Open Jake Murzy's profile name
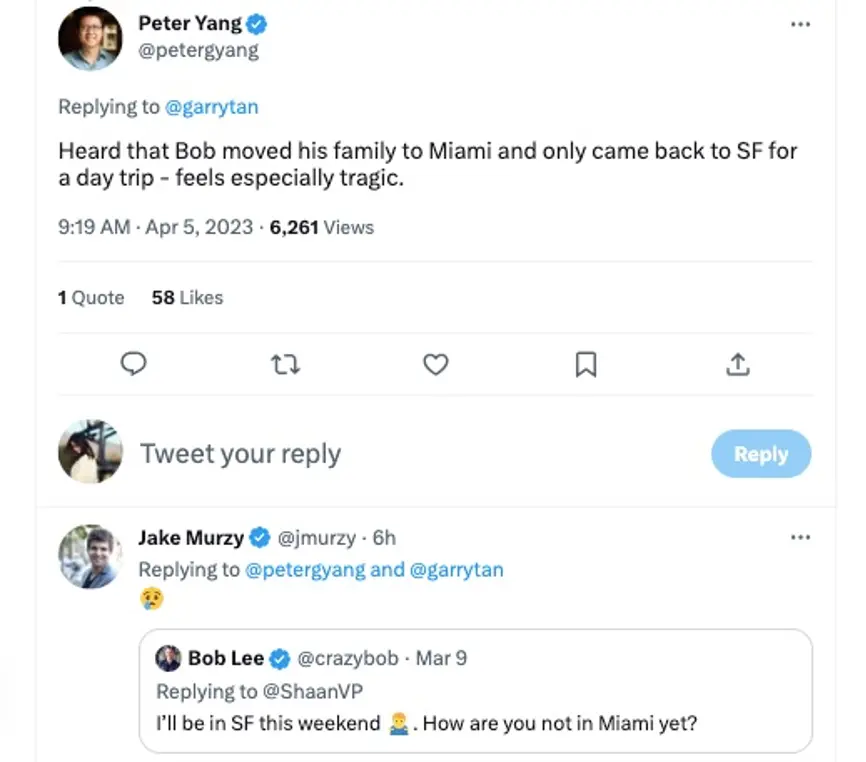This screenshot has width=866, height=762. 191,537
